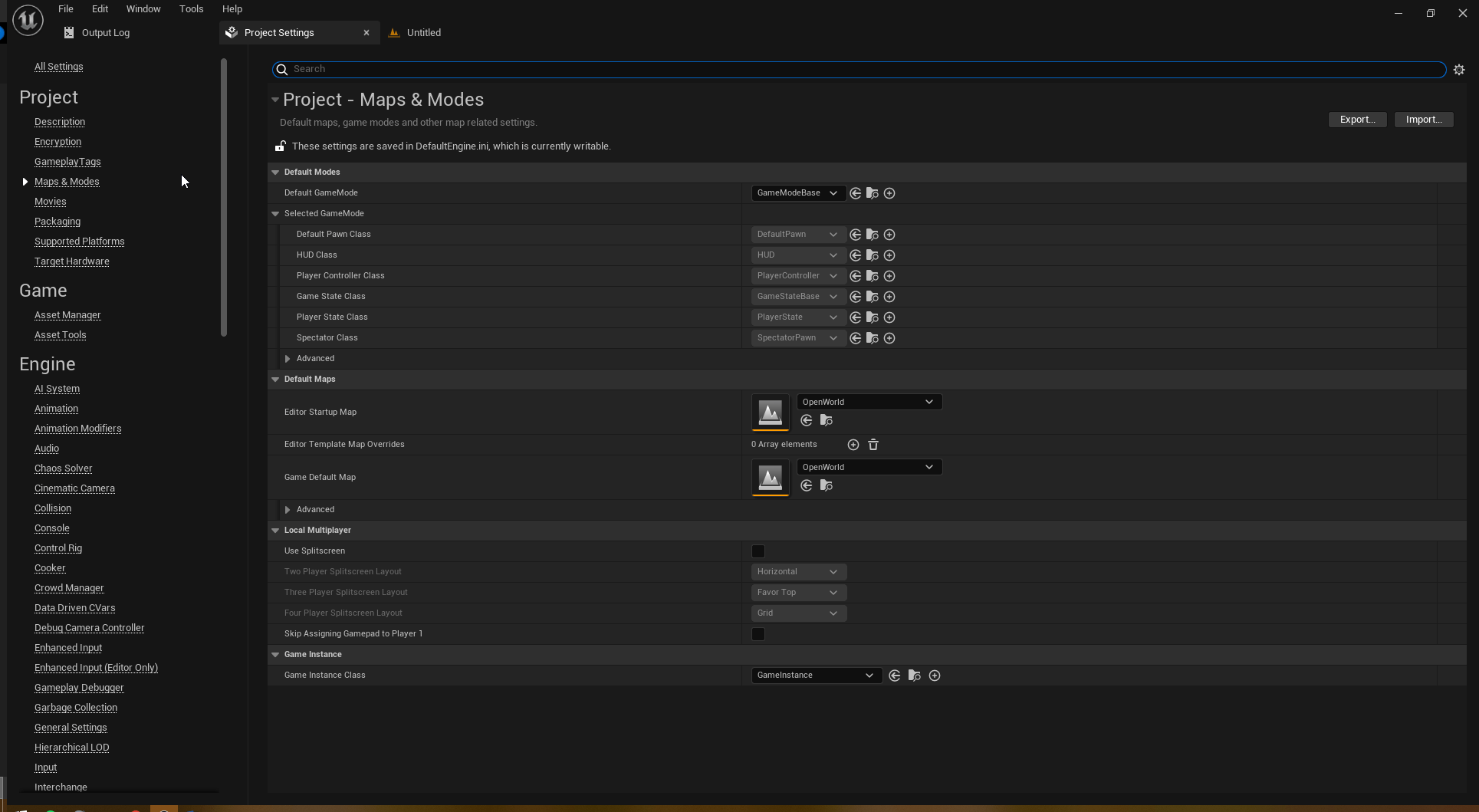Open the Window menu
1479x812 pixels.
(x=143, y=9)
